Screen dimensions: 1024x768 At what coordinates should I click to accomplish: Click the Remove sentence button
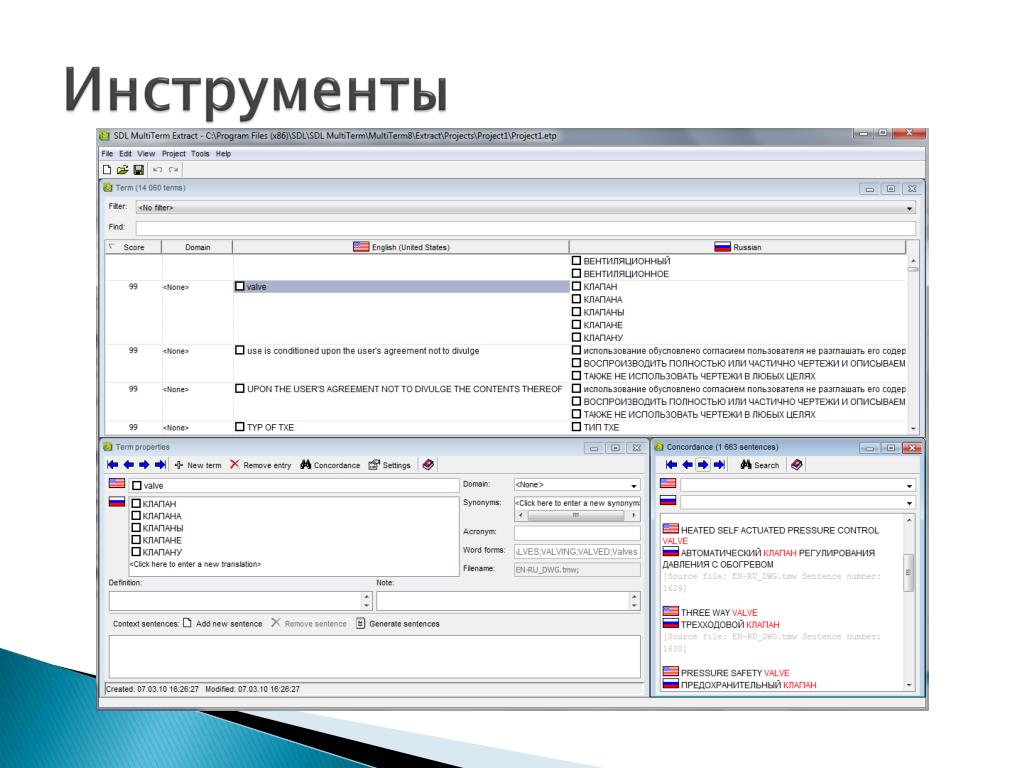tap(309, 624)
